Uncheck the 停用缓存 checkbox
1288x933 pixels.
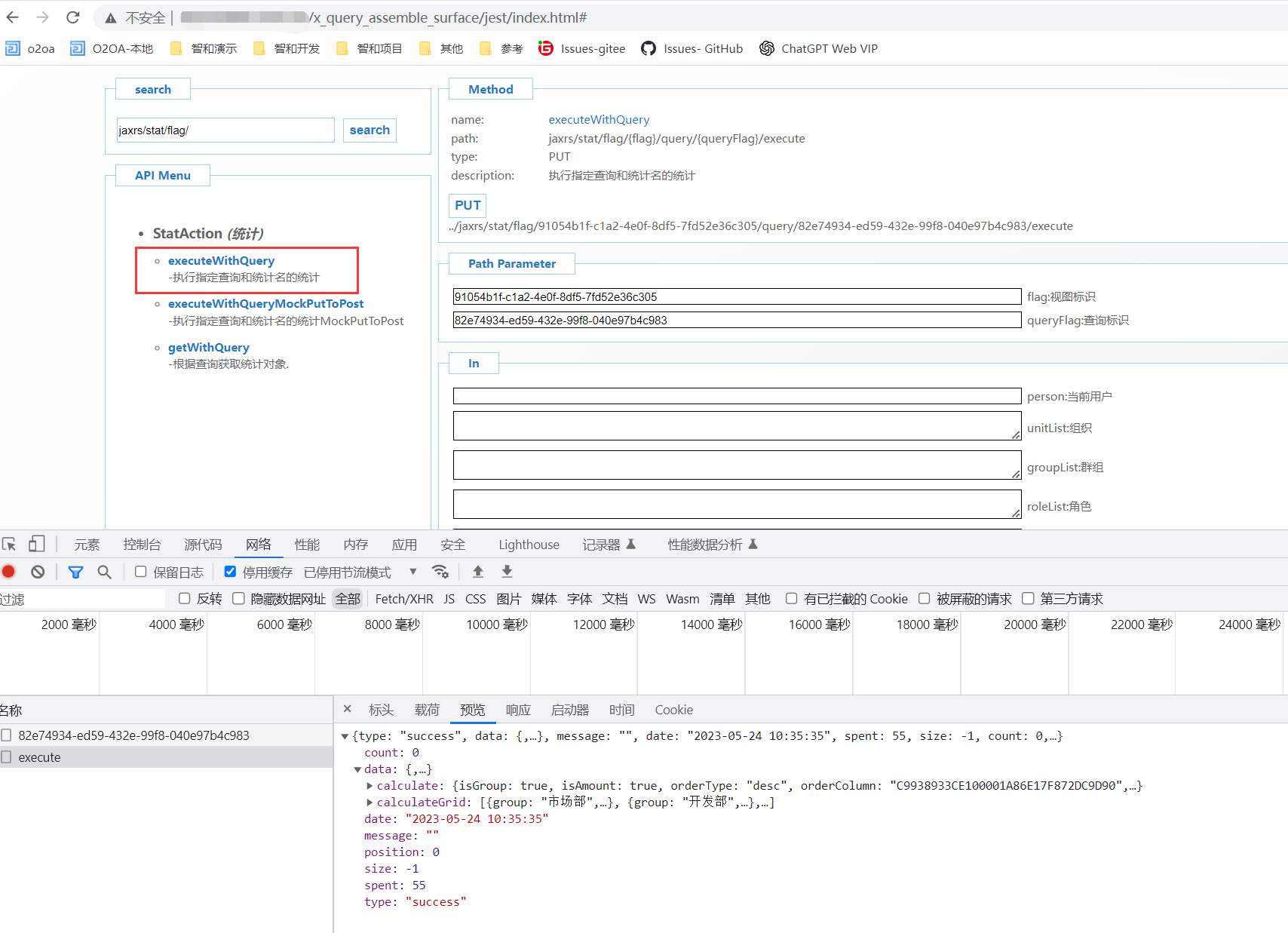point(231,572)
